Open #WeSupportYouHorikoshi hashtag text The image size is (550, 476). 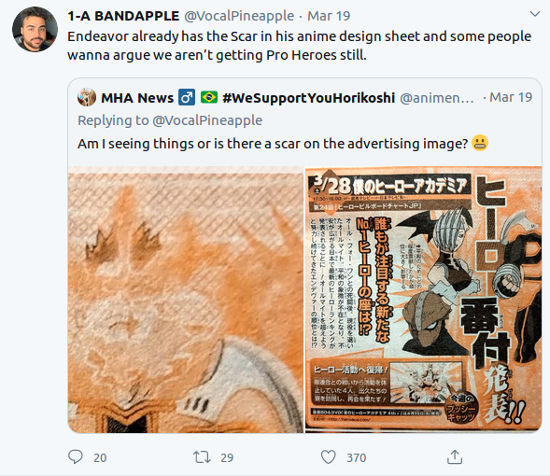pyautogui.click(x=309, y=98)
